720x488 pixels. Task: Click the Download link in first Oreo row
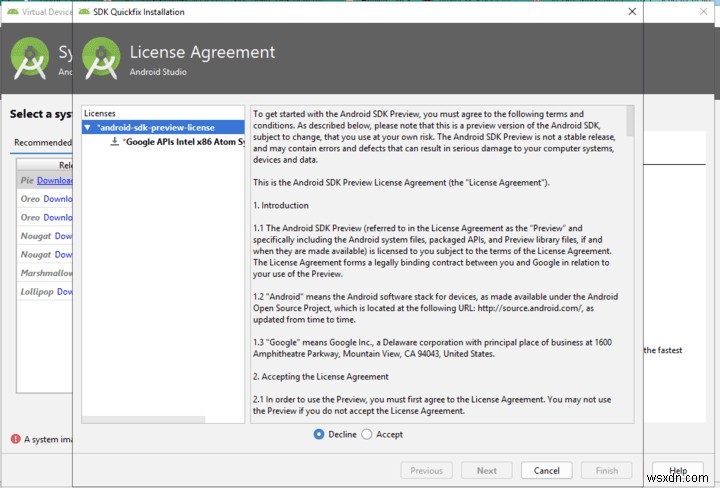[x=58, y=199]
